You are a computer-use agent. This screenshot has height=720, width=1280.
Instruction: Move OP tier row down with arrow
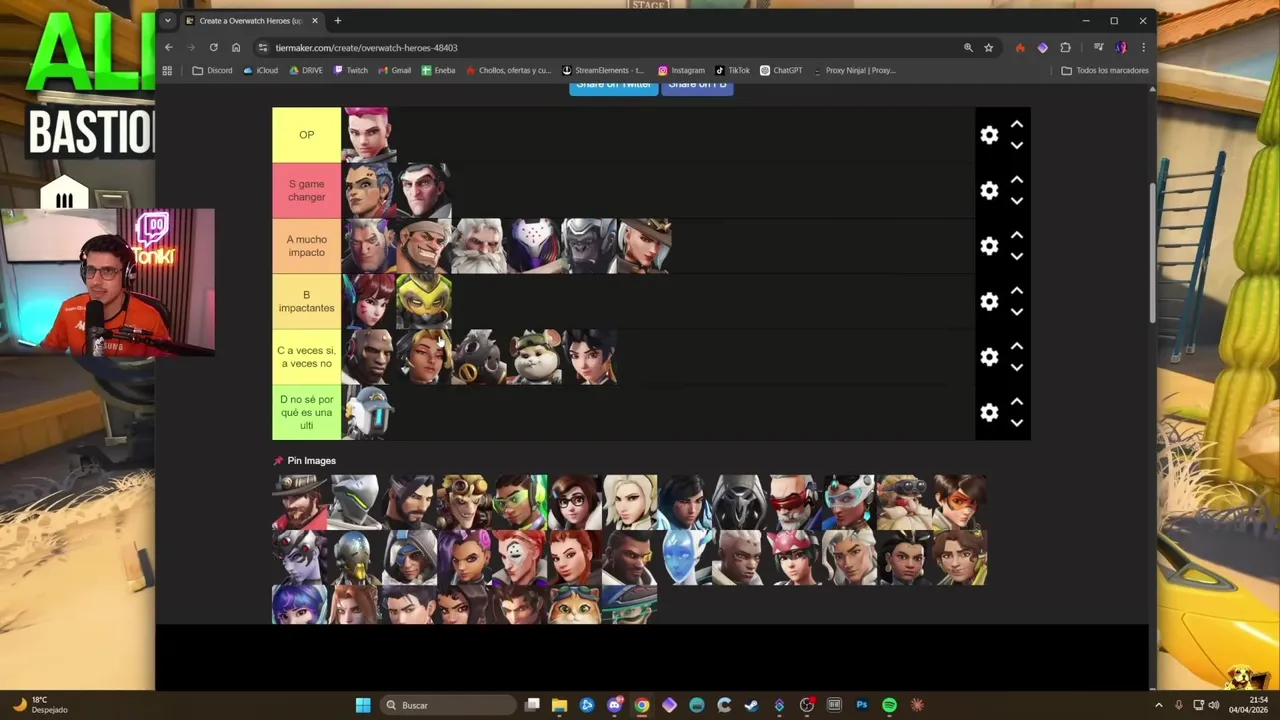point(1016,146)
